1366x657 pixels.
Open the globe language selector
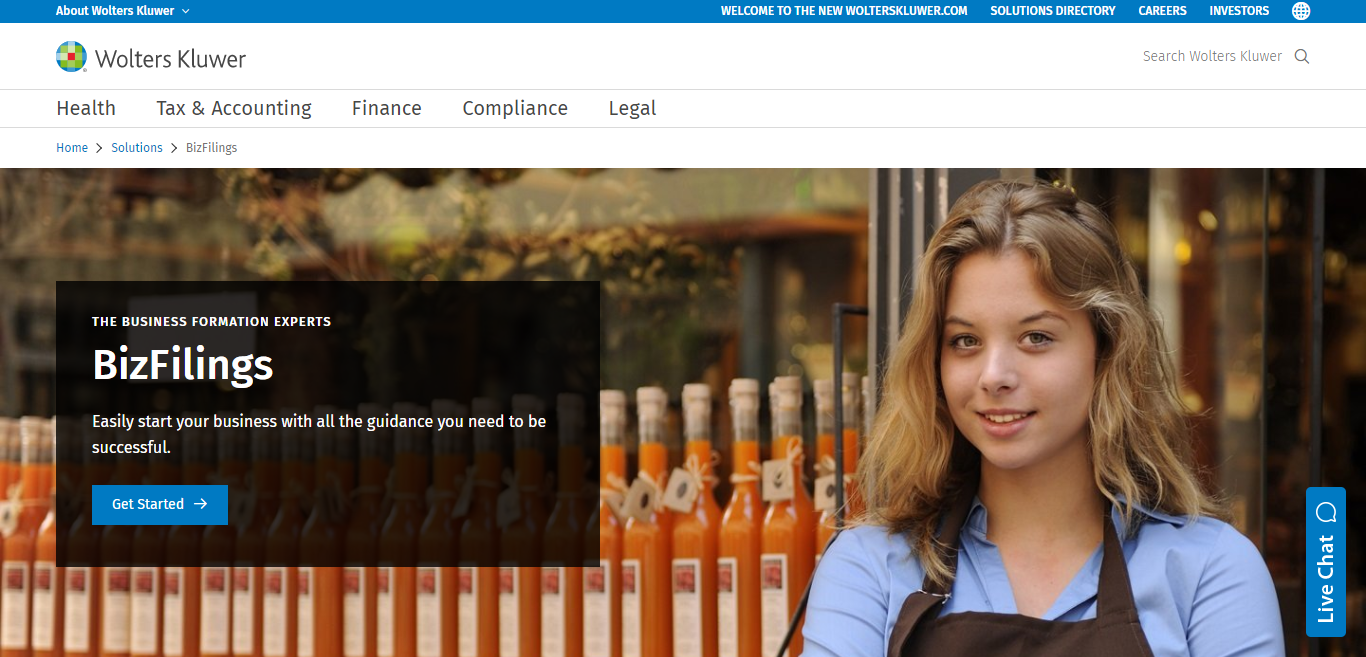(1301, 11)
